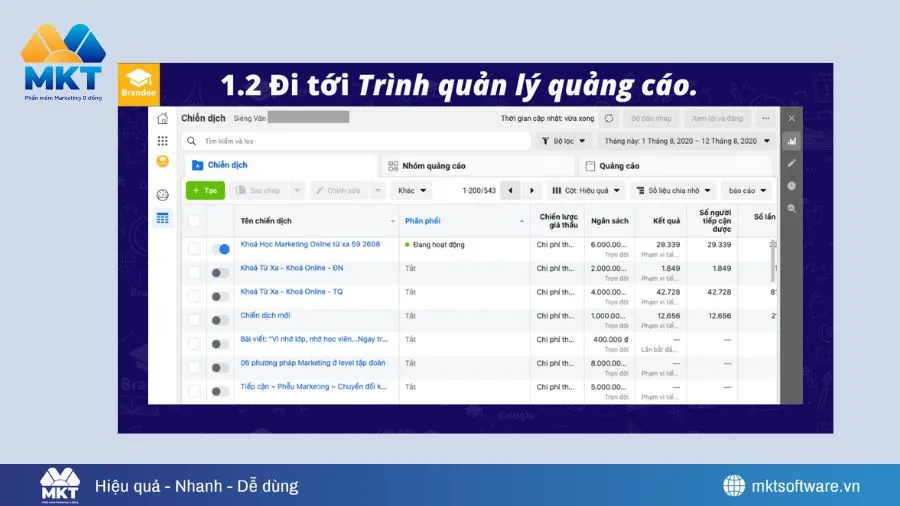Click the search magnifier icon
This screenshot has width=900, height=506.
(x=192, y=141)
